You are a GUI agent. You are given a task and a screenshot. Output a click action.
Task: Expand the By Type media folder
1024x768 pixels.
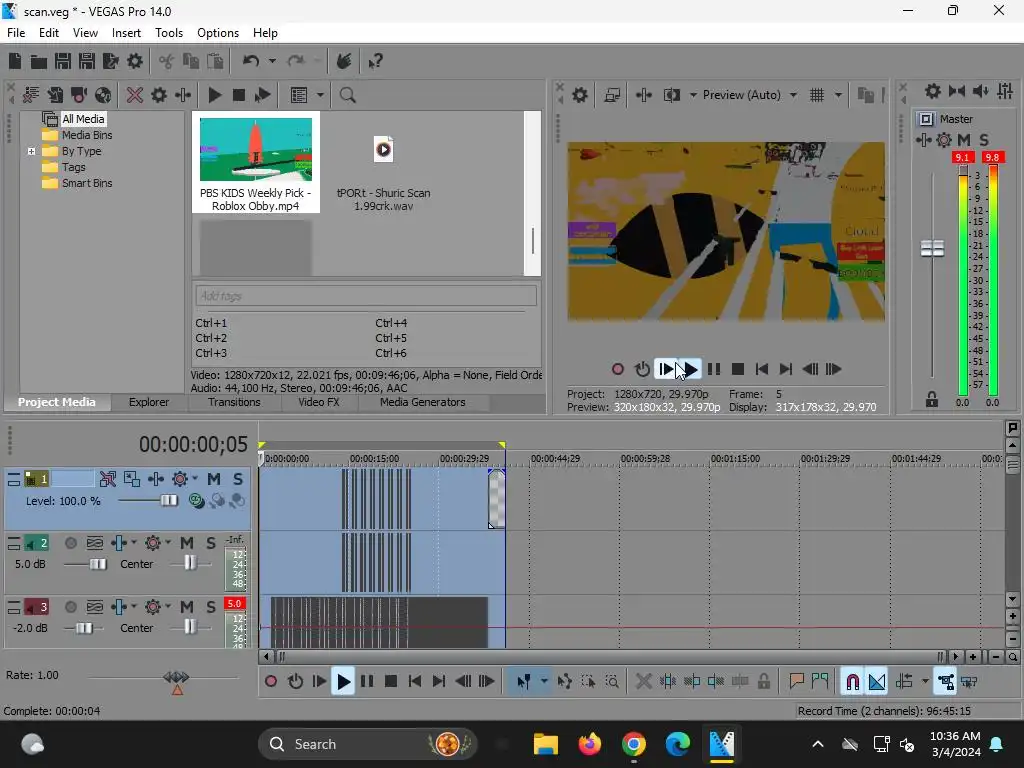tap(31, 152)
